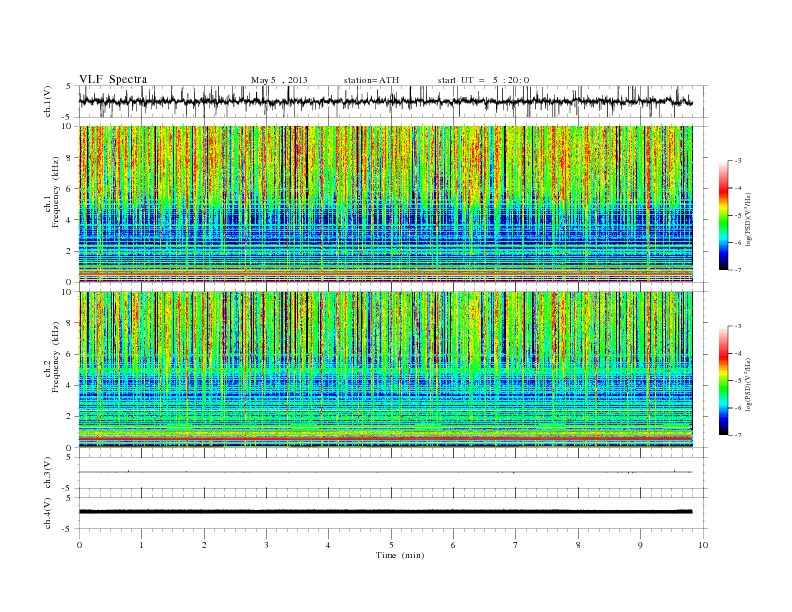Click the '3' tick on the time axis
792x612 pixels.
[266, 545]
